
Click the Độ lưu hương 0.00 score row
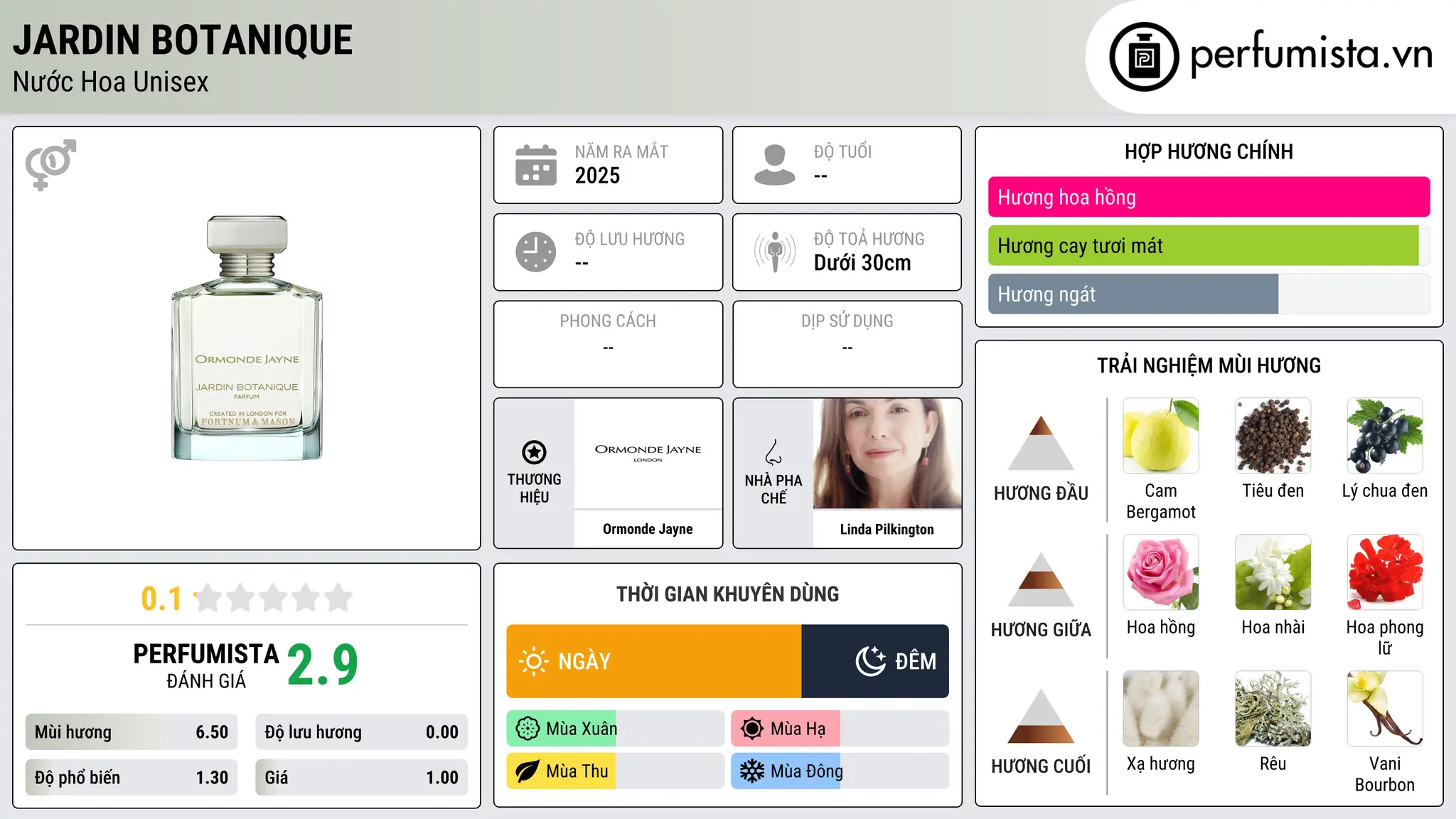361,732
